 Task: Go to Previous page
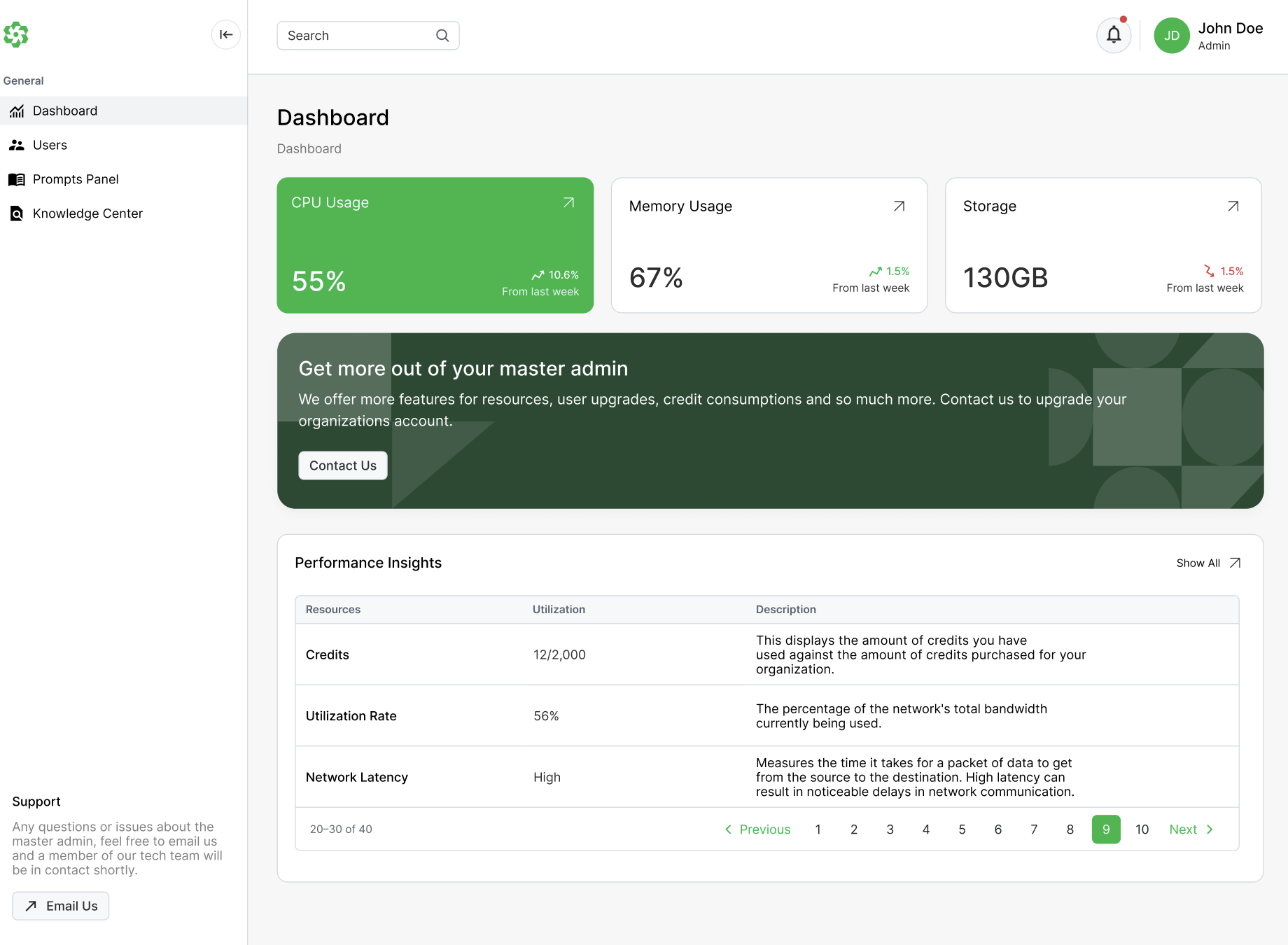click(757, 829)
